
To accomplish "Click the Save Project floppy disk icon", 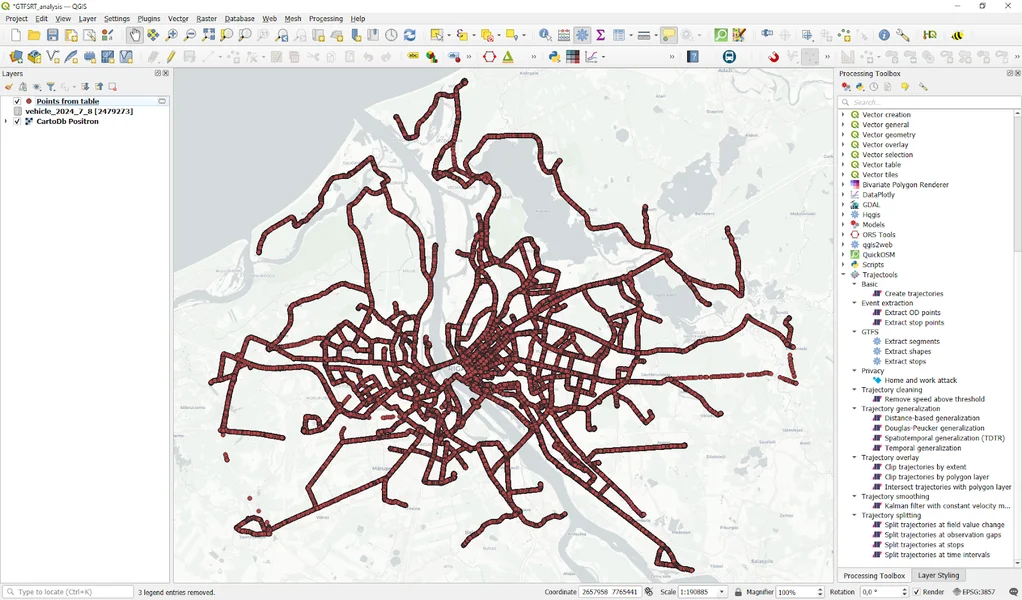I will click(53, 35).
